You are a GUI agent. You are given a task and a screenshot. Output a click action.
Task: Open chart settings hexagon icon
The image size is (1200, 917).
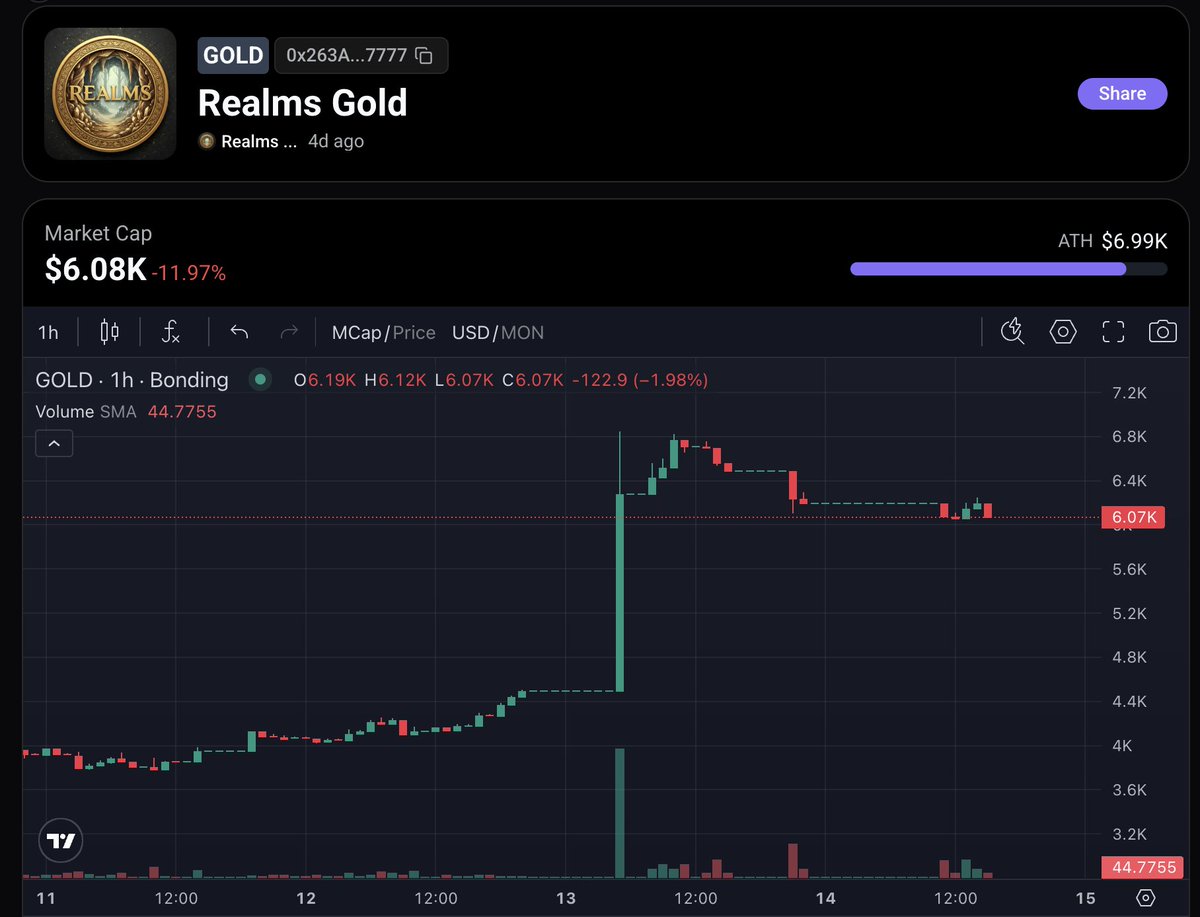point(1062,332)
